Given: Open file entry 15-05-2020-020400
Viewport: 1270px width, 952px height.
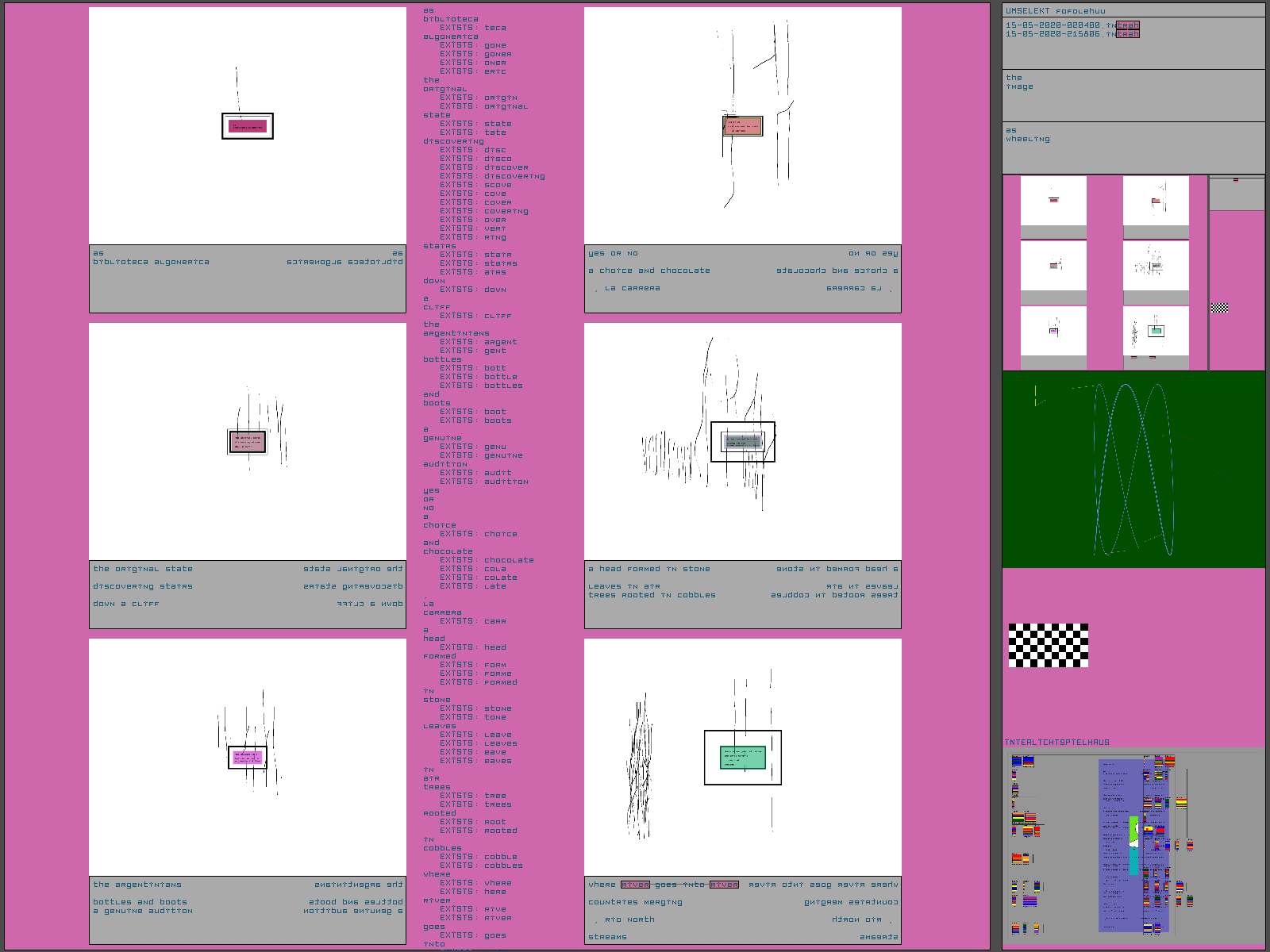Looking at the screenshot, I should coord(1072,25).
